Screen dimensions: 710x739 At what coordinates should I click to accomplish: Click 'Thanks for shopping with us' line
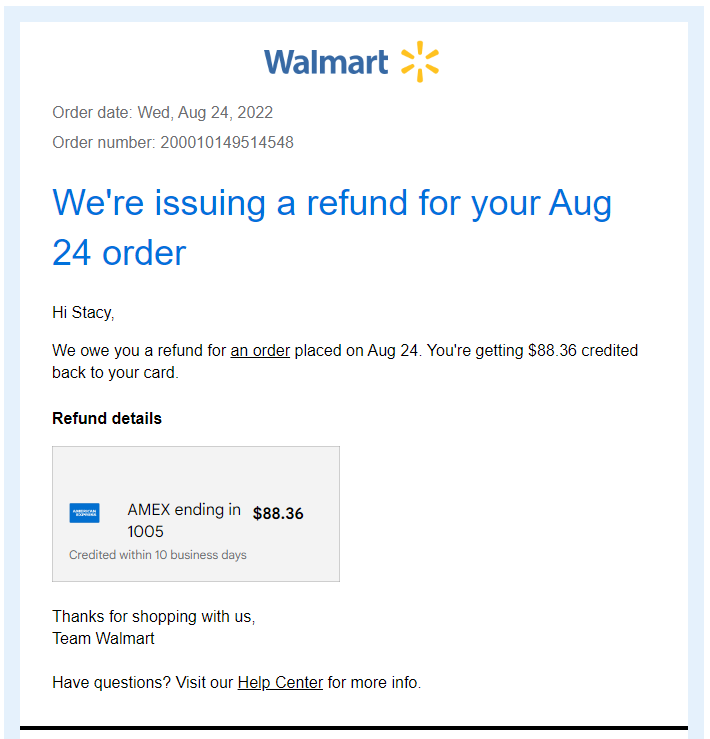[x=154, y=616]
